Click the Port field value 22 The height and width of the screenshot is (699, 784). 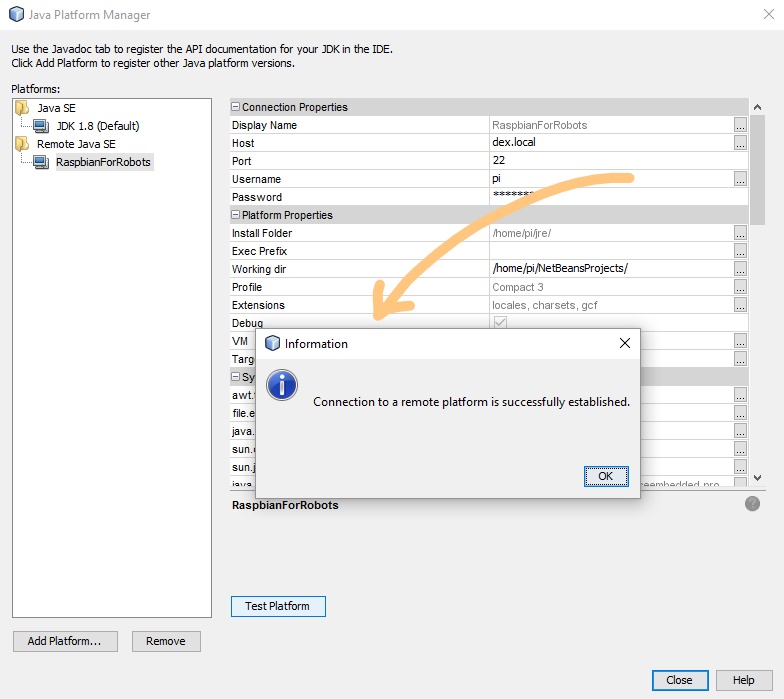tap(618, 160)
